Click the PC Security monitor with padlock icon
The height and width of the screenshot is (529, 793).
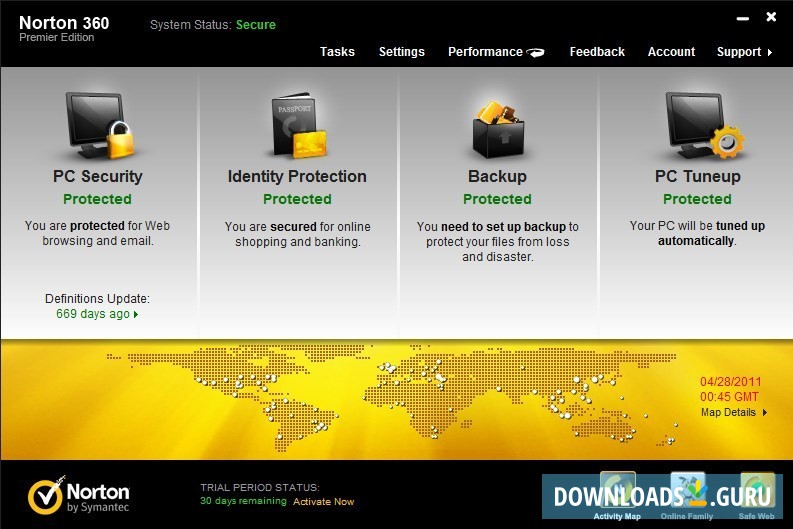point(99,125)
